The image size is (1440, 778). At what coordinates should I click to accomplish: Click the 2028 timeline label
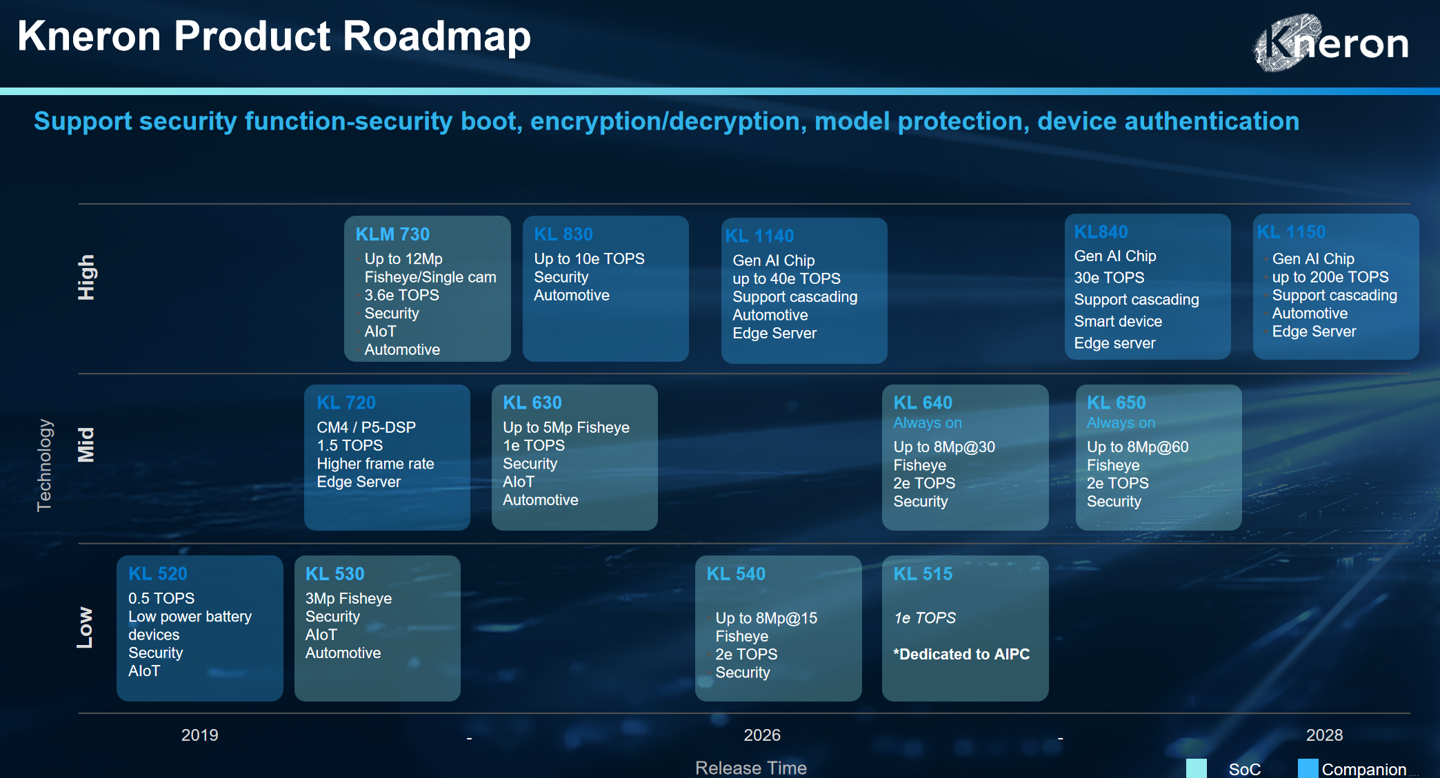tap(1324, 735)
